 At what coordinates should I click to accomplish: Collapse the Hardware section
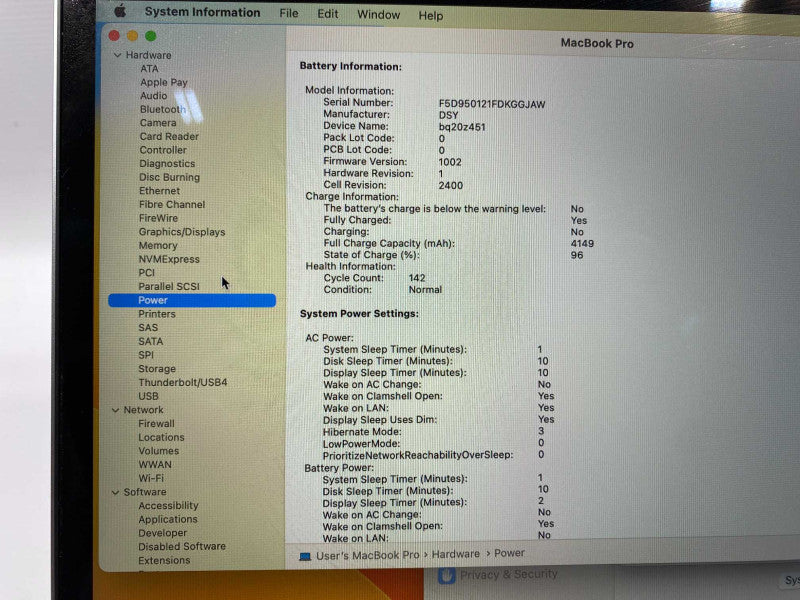tap(117, 55)
